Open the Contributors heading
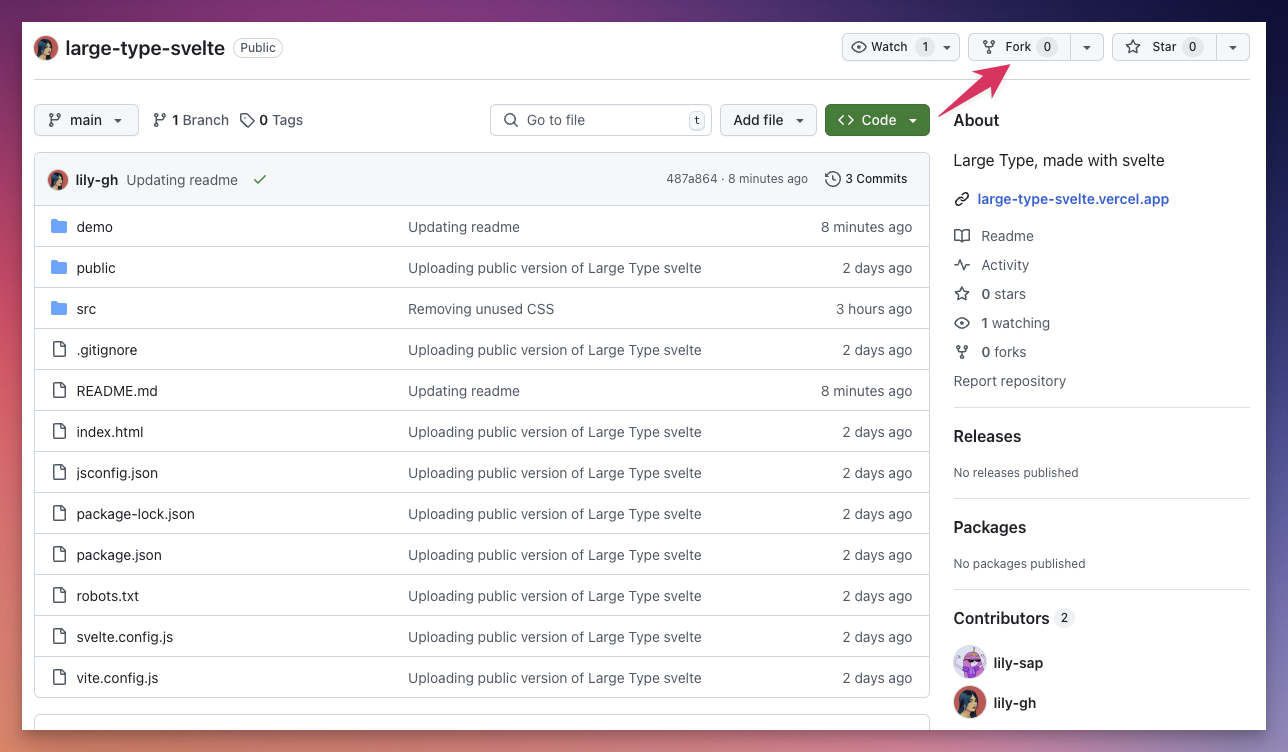The width and height of the screenshot is (1288, 752). [x=1001, y=618]
